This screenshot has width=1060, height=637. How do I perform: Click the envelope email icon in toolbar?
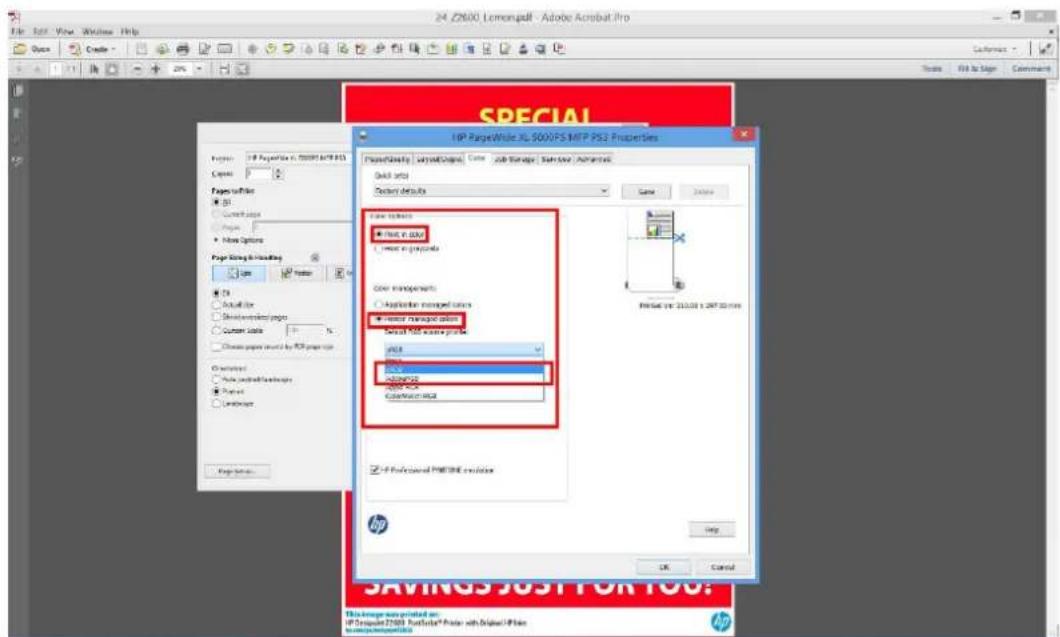click(225, 49)
